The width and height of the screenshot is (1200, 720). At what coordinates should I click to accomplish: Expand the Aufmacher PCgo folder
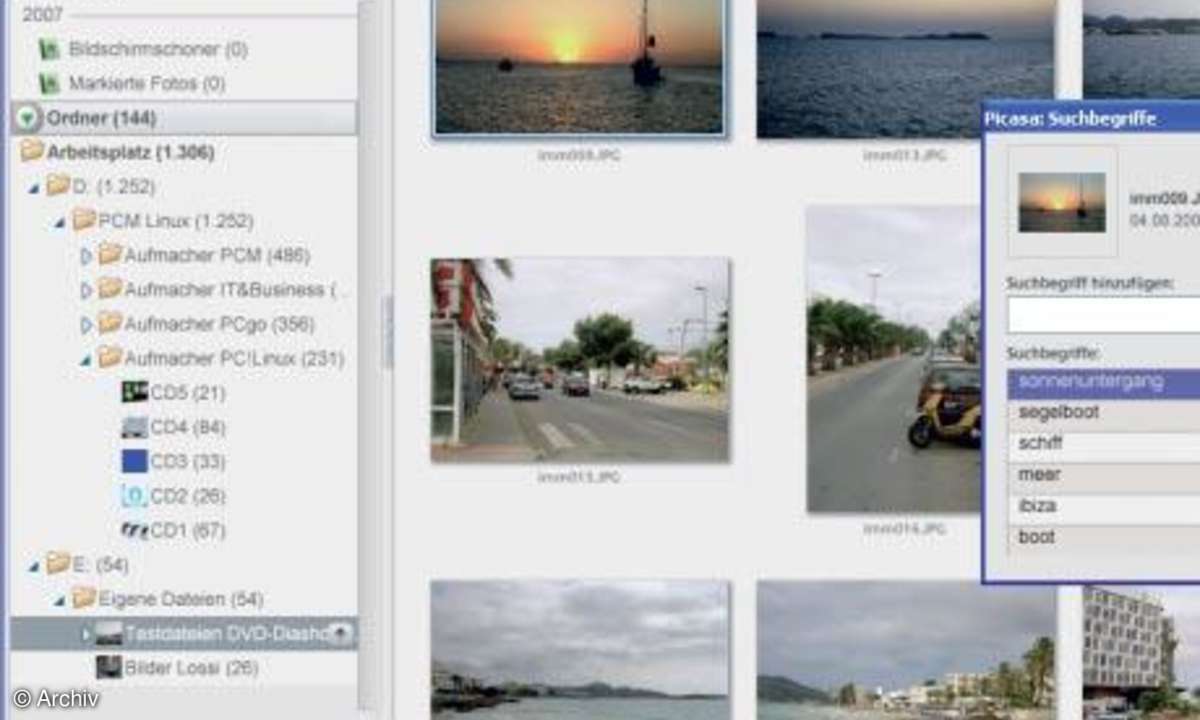[x=86, y=324]
